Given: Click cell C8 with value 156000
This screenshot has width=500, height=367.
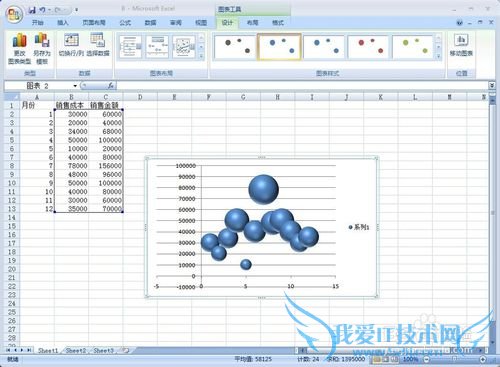Looking at the screenshot, I should [x=106, y=166].
